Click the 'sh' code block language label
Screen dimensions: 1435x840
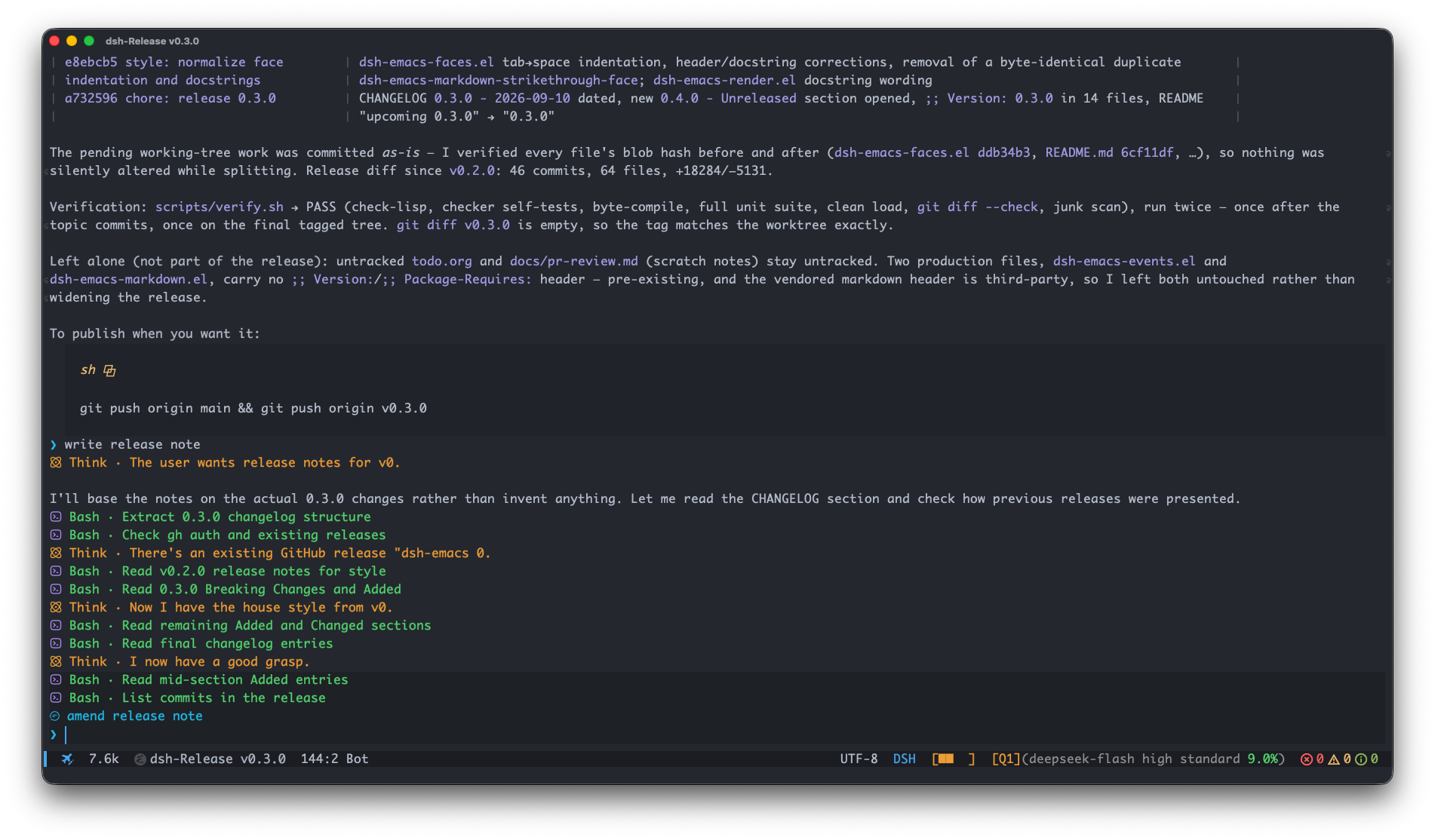88,369
